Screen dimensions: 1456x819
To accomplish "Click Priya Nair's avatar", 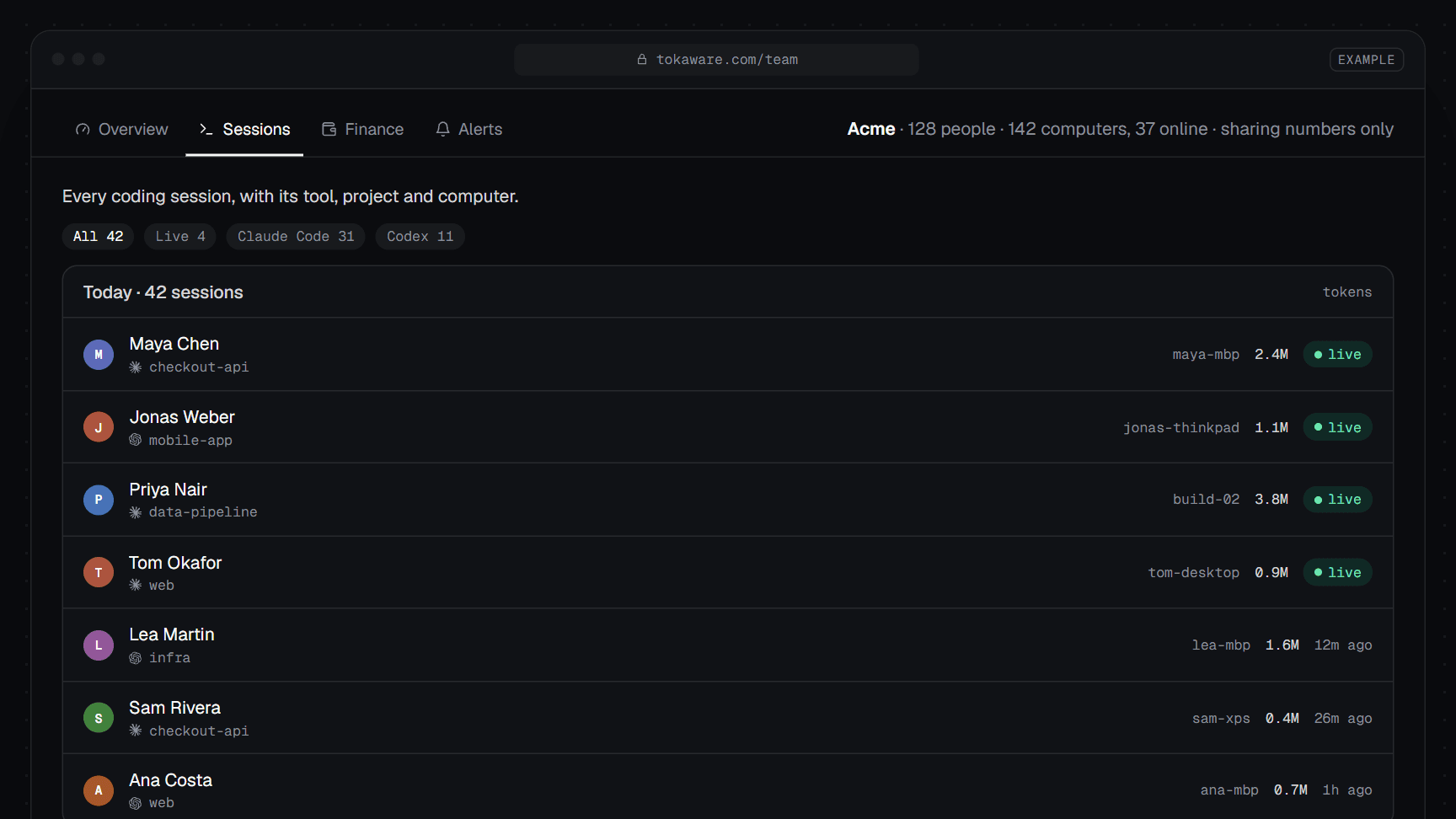I will click(x=99, y=500).
